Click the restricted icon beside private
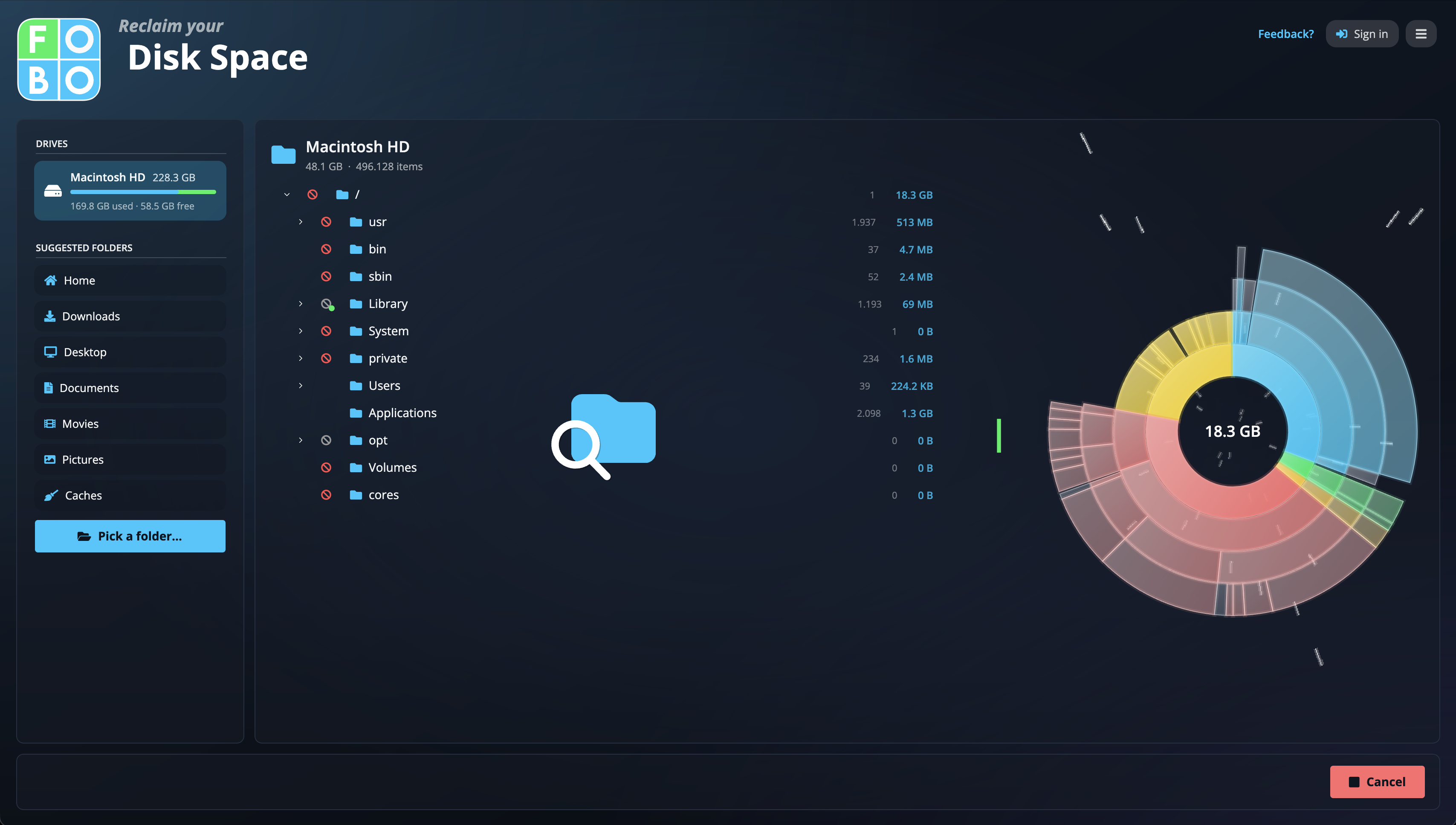The height and width of the screenshot is (825, 1456). pyautogui.click(x=326, y=358)
